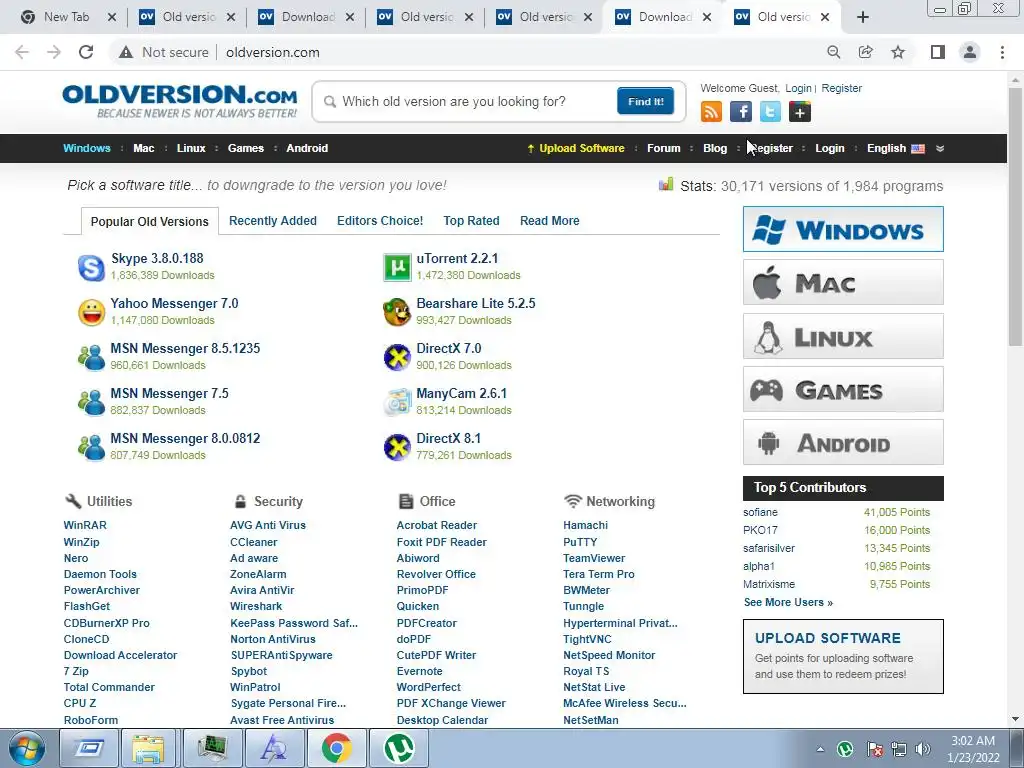Click the share page icon in address bar
Viewport: 1024px width, 768px height.
865,52
